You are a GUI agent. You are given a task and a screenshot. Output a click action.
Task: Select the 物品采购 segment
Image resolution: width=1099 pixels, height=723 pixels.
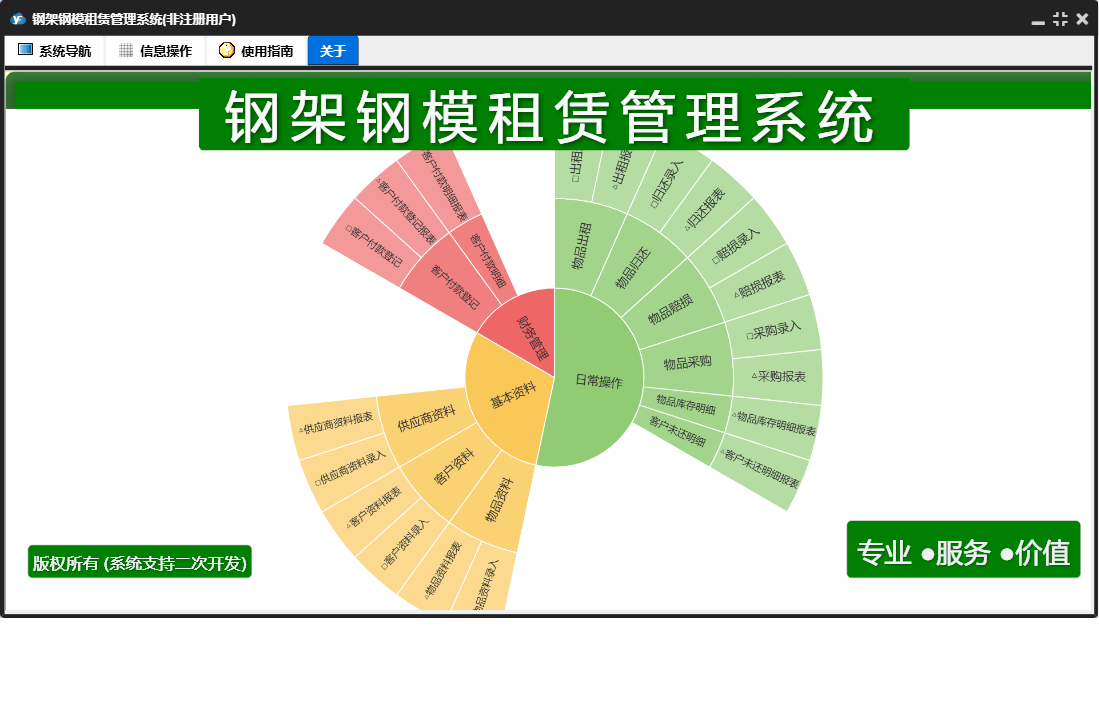pos(687,362)
